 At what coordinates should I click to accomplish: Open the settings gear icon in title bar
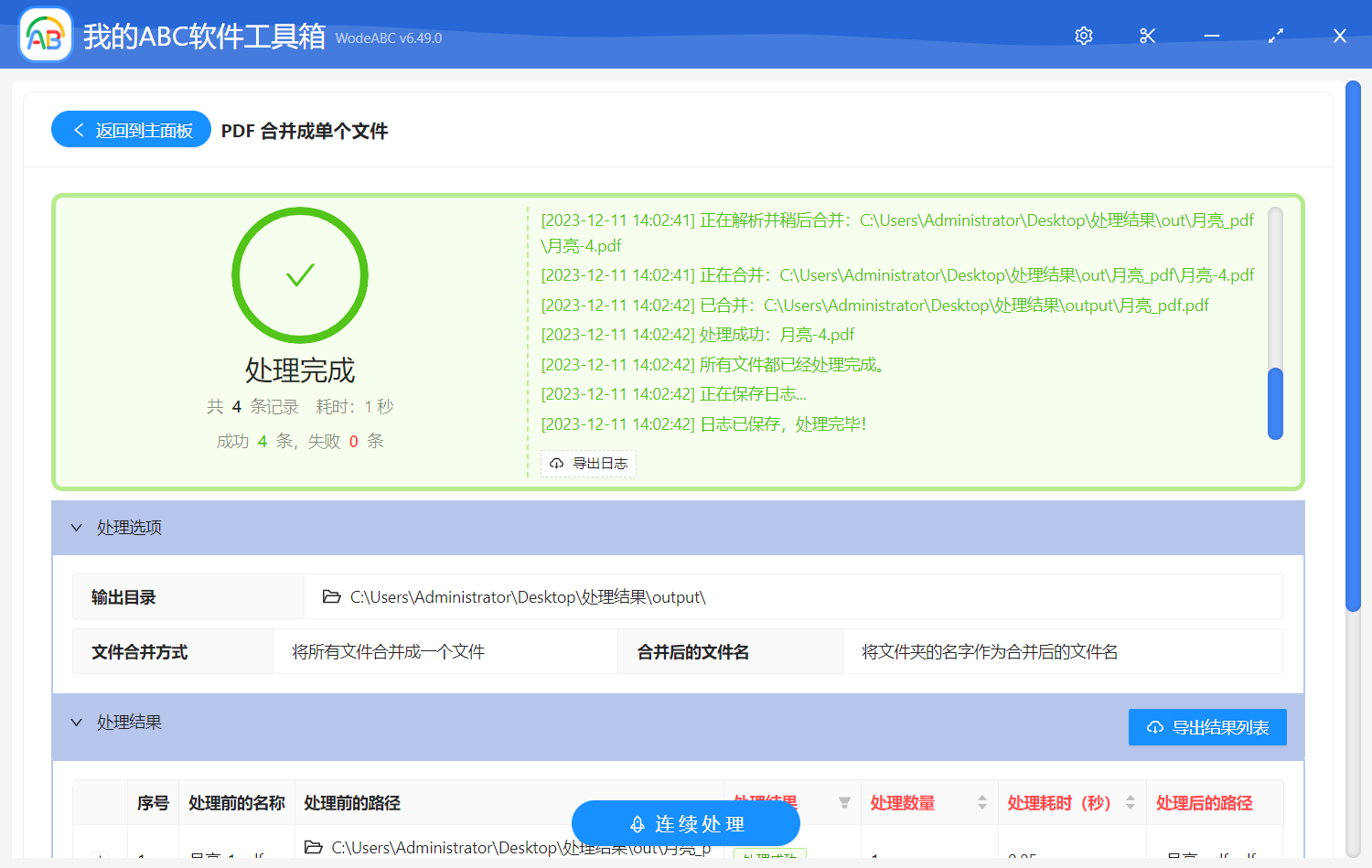click(x=1083, y=36)
